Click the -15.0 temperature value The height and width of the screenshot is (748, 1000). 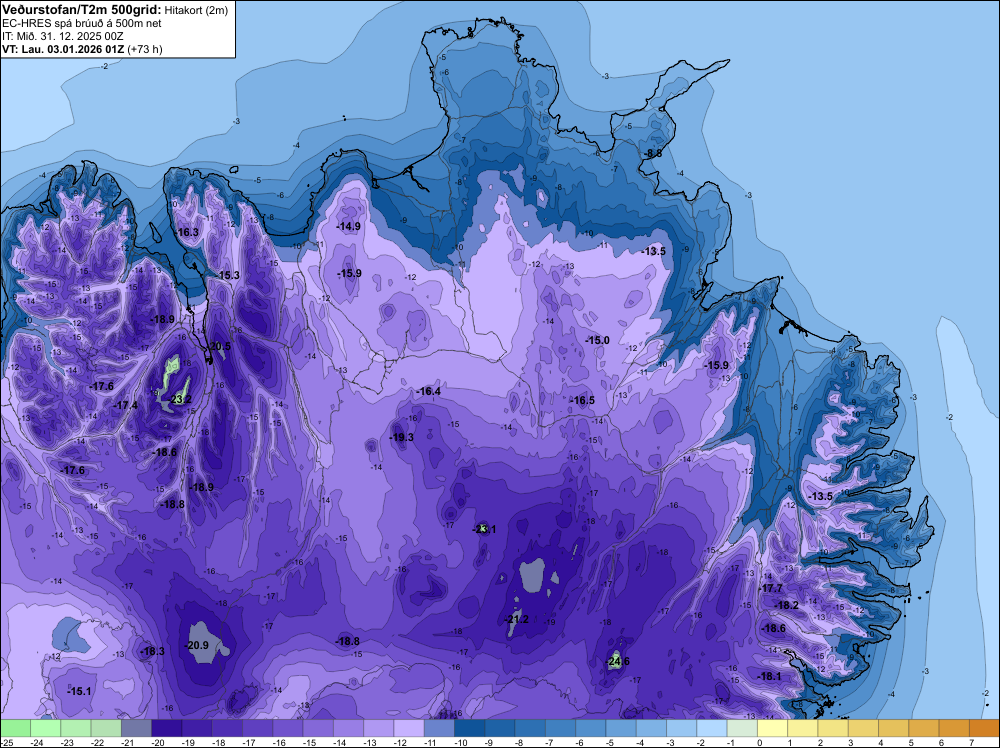coord(597,341)
